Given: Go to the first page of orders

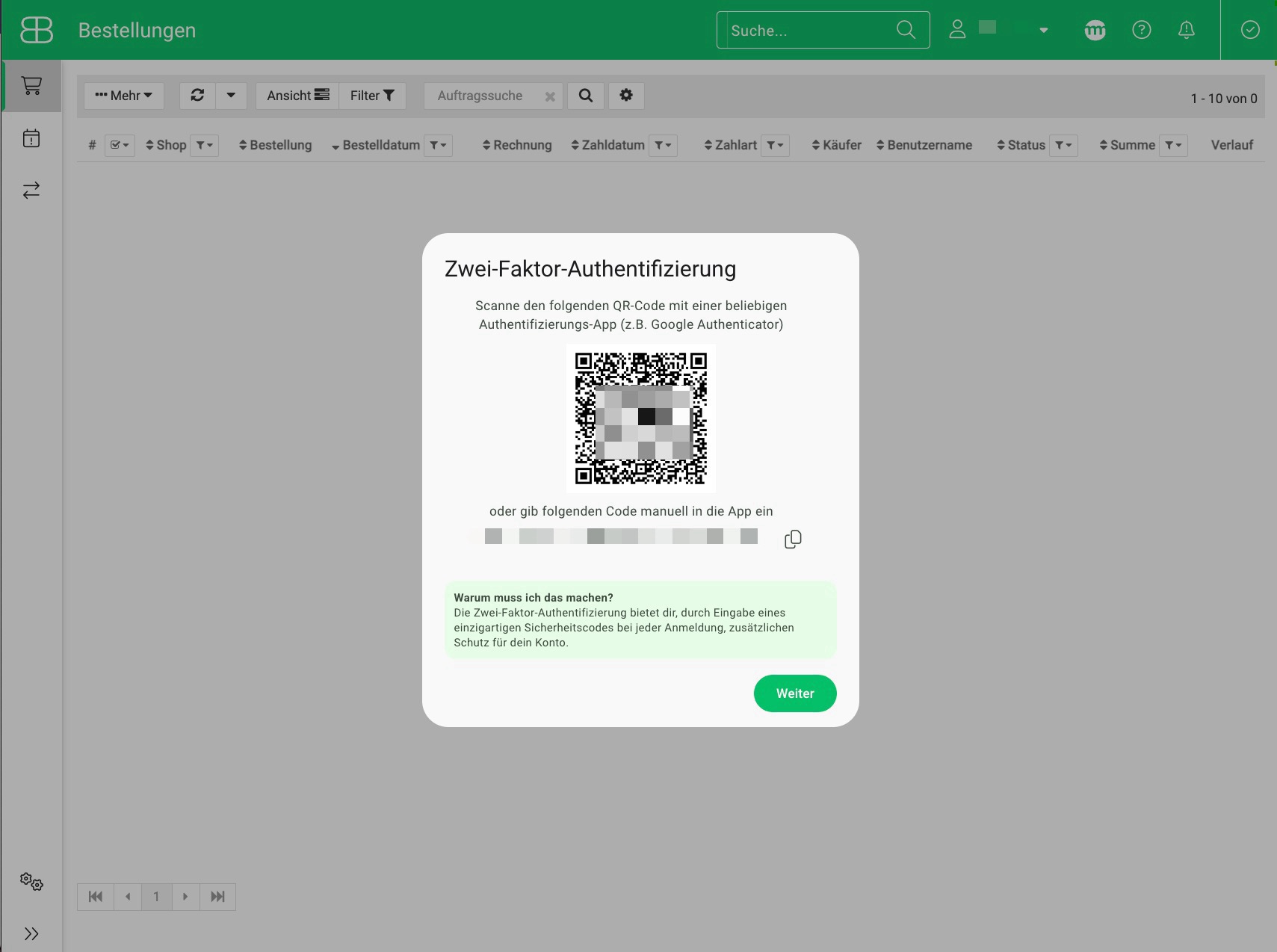Looking at the screenshot, I should pyautogui.click(x=96, y=897).
